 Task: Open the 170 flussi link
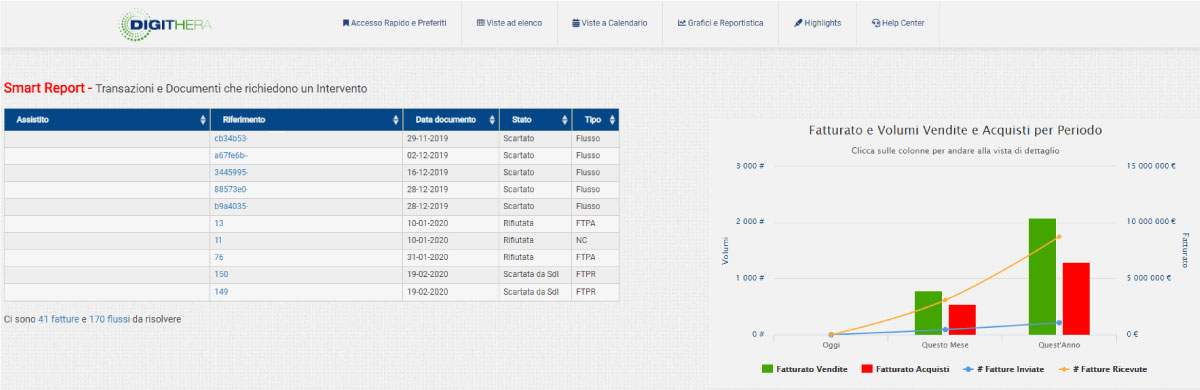[109, 319]
